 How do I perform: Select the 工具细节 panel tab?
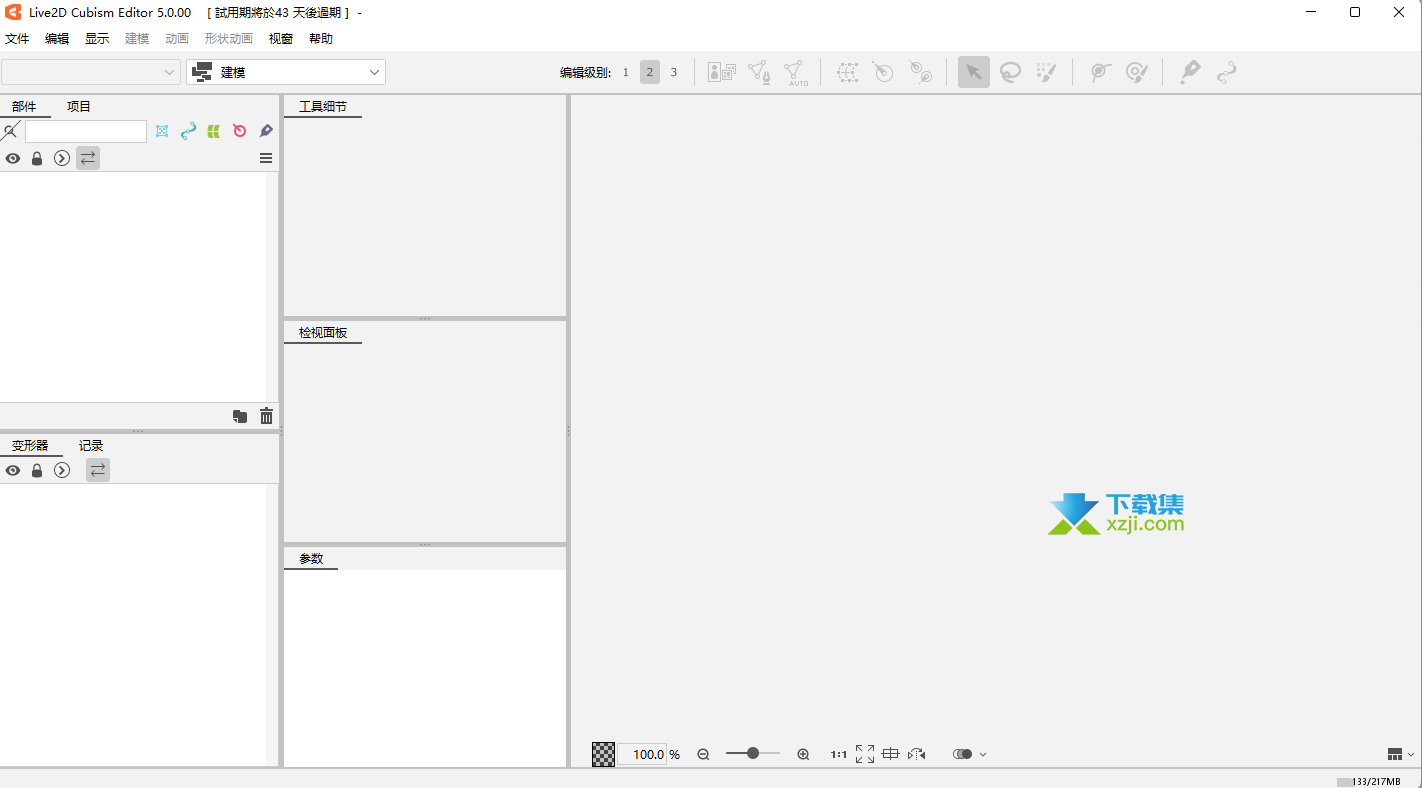click(323, 107)
